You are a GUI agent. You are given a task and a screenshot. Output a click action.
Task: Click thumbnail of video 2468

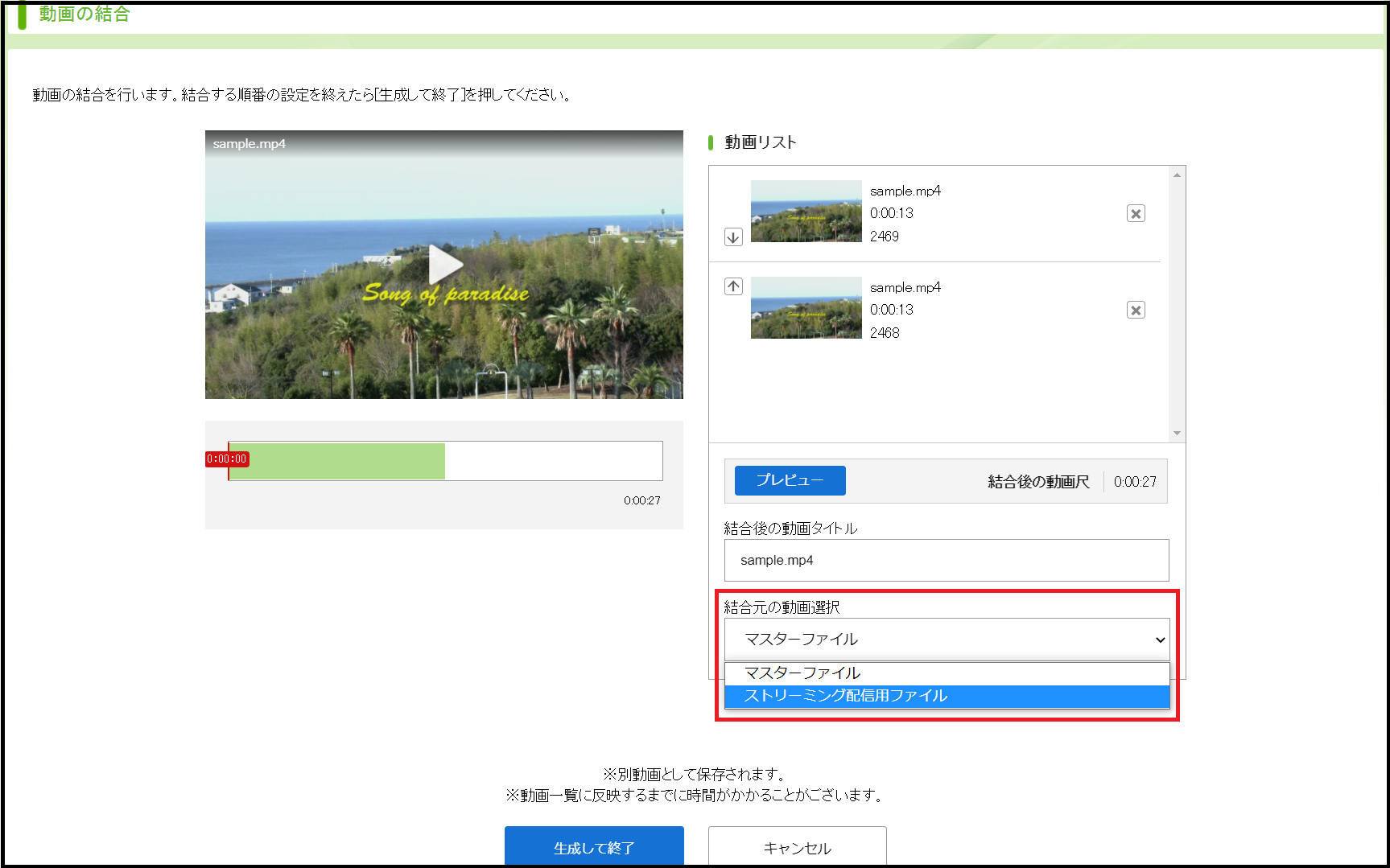(x=806, y=308)
